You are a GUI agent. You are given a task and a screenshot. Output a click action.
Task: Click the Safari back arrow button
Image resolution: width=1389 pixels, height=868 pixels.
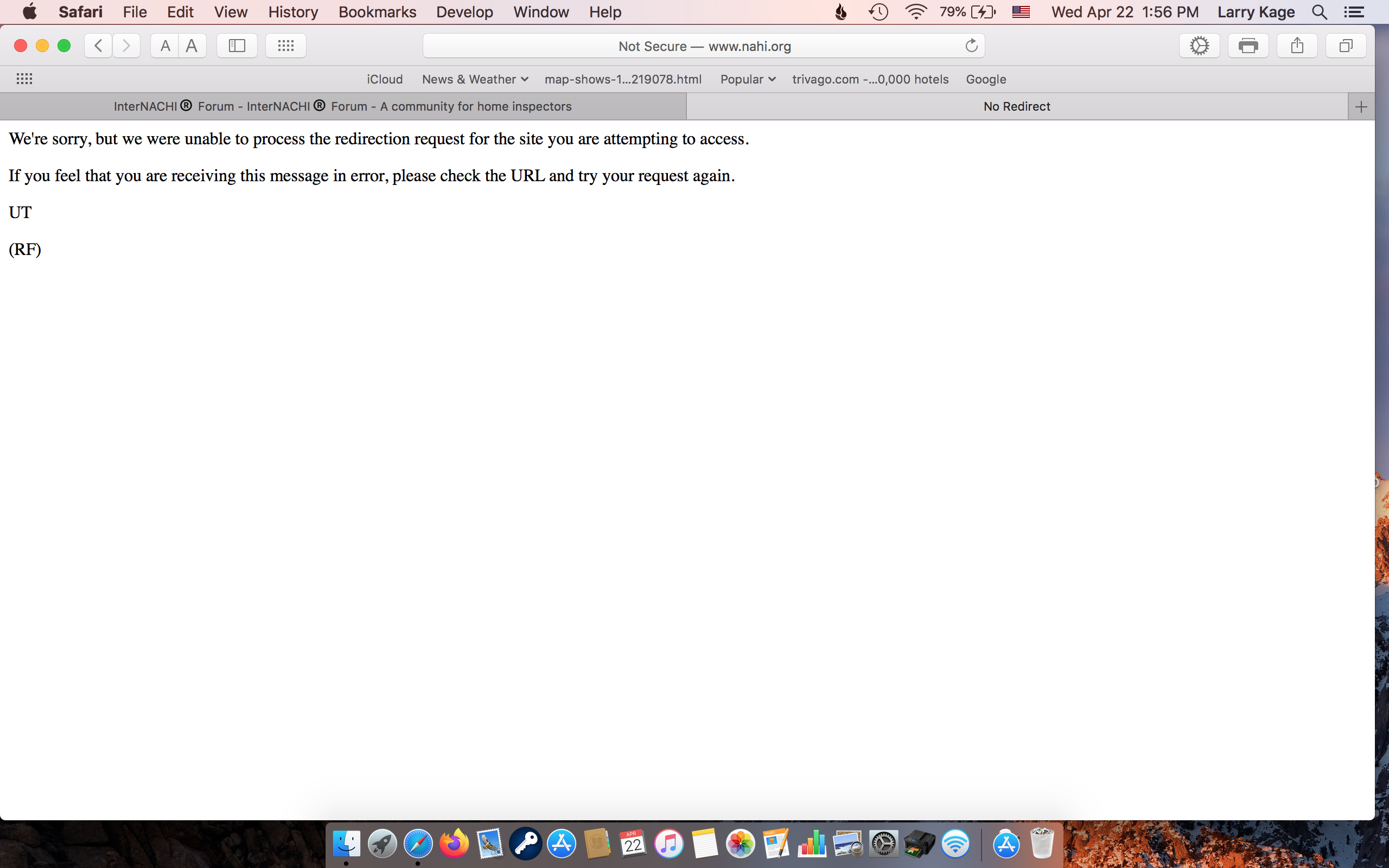tap(98, 46)
